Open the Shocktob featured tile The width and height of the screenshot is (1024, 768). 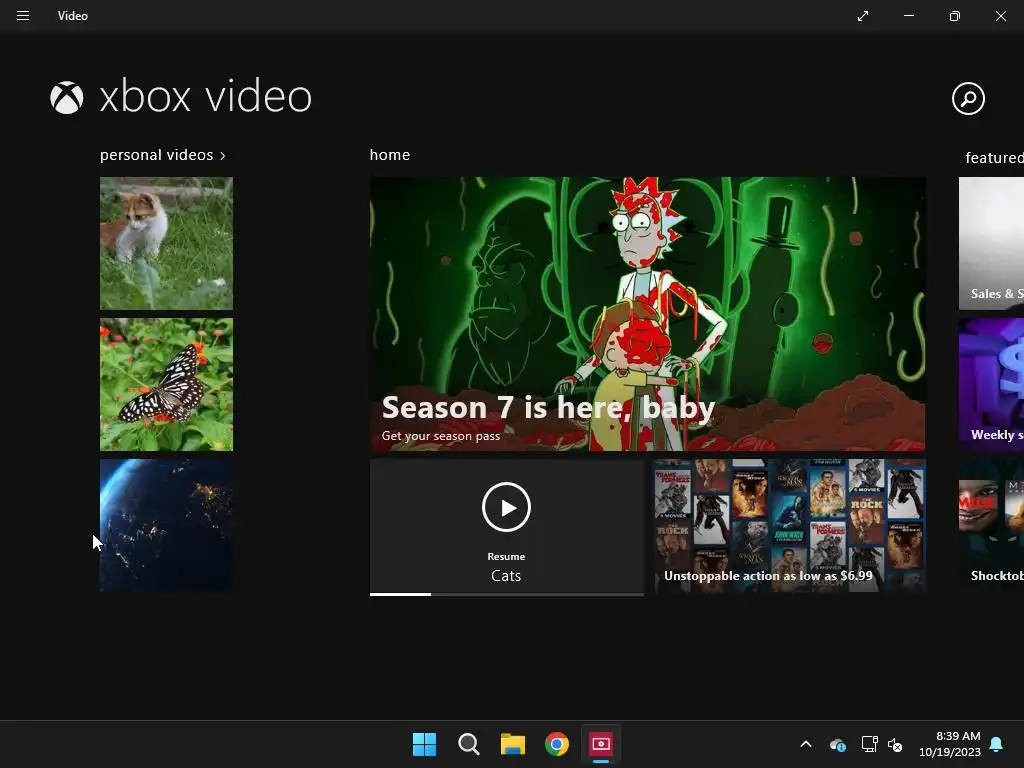point(991,526)
